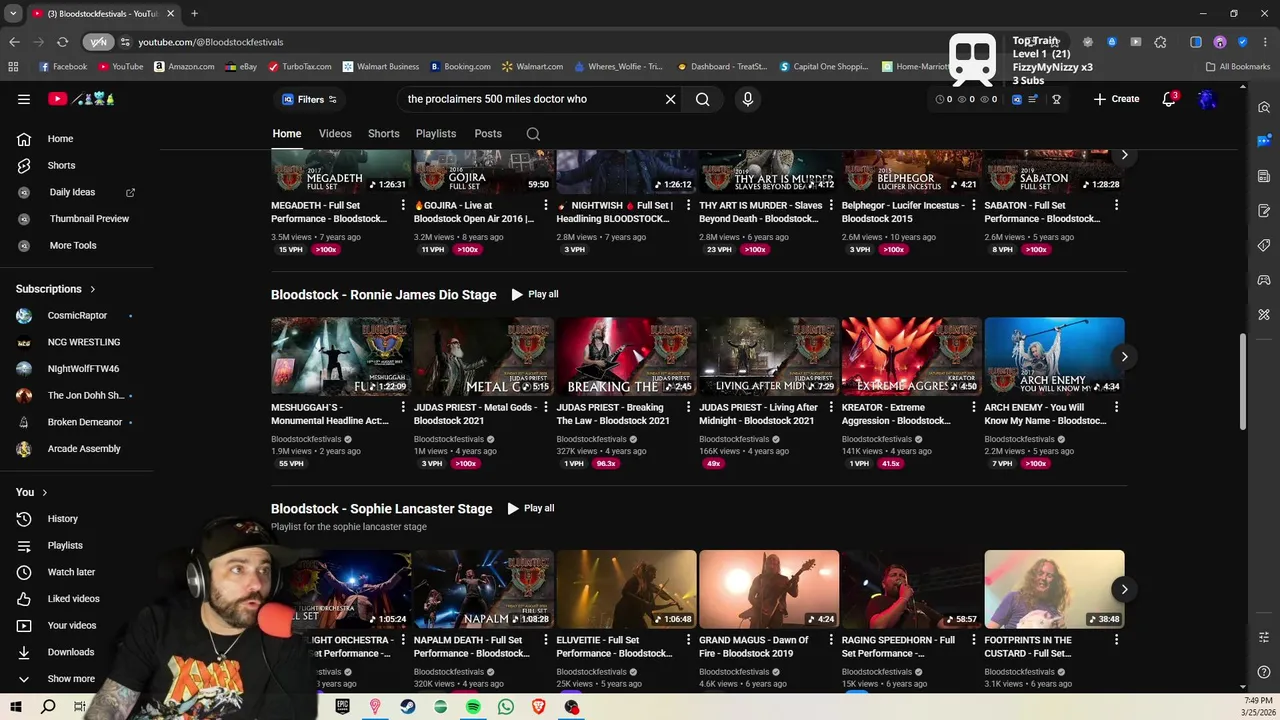The height and width of the screenshot is (720, 1280).
Task: Switch to the Videos tab
Action: 335,133
